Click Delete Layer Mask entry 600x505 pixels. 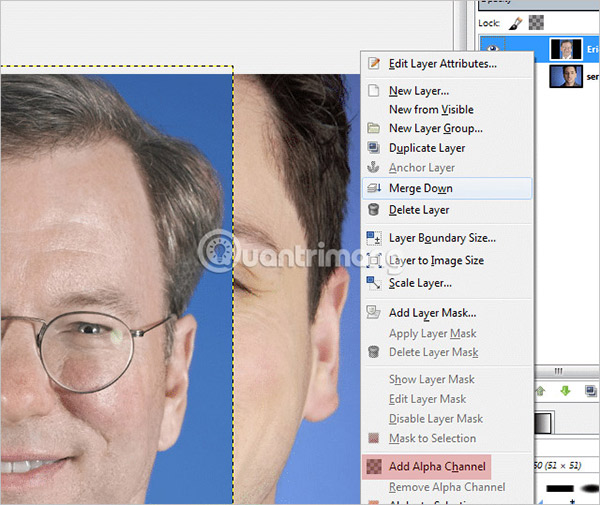pos(447,352)
